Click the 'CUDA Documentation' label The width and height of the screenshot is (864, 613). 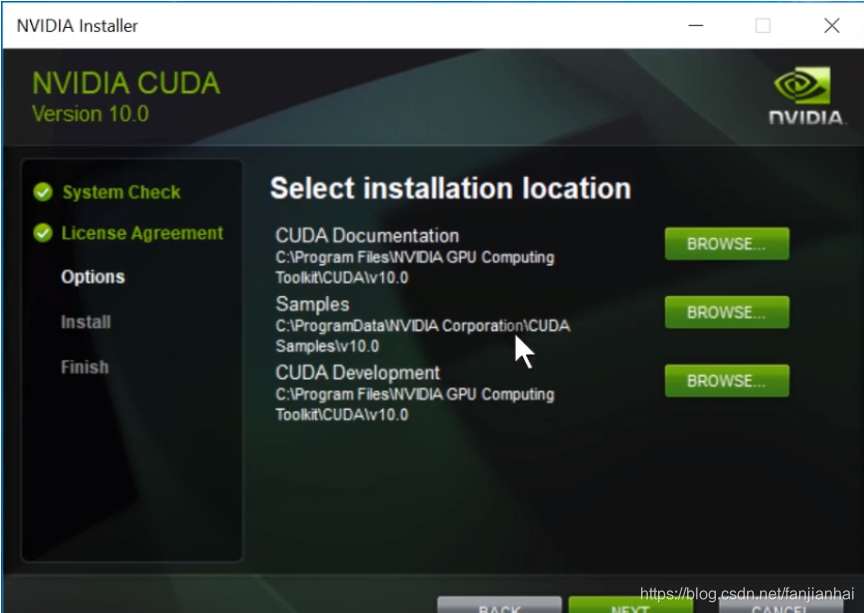[x=367, y=235]
